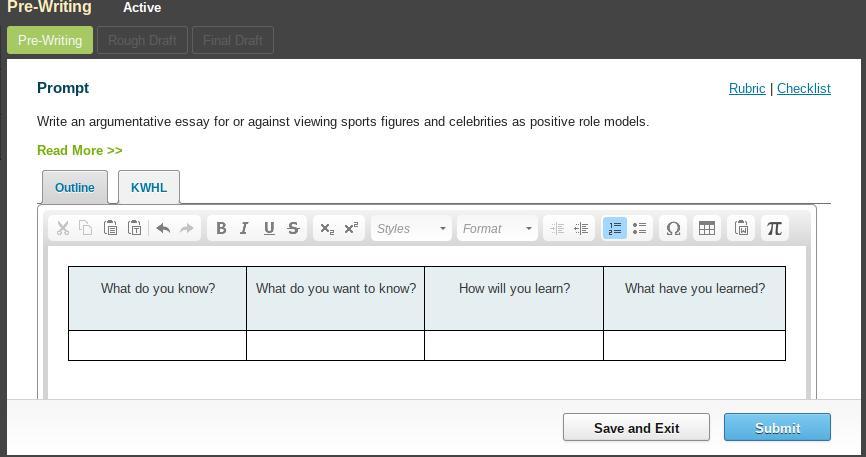Click the Paste clipboard icon
Image resolution: width=866 pixels, height=457 pixels.
(x=110, y=228)
